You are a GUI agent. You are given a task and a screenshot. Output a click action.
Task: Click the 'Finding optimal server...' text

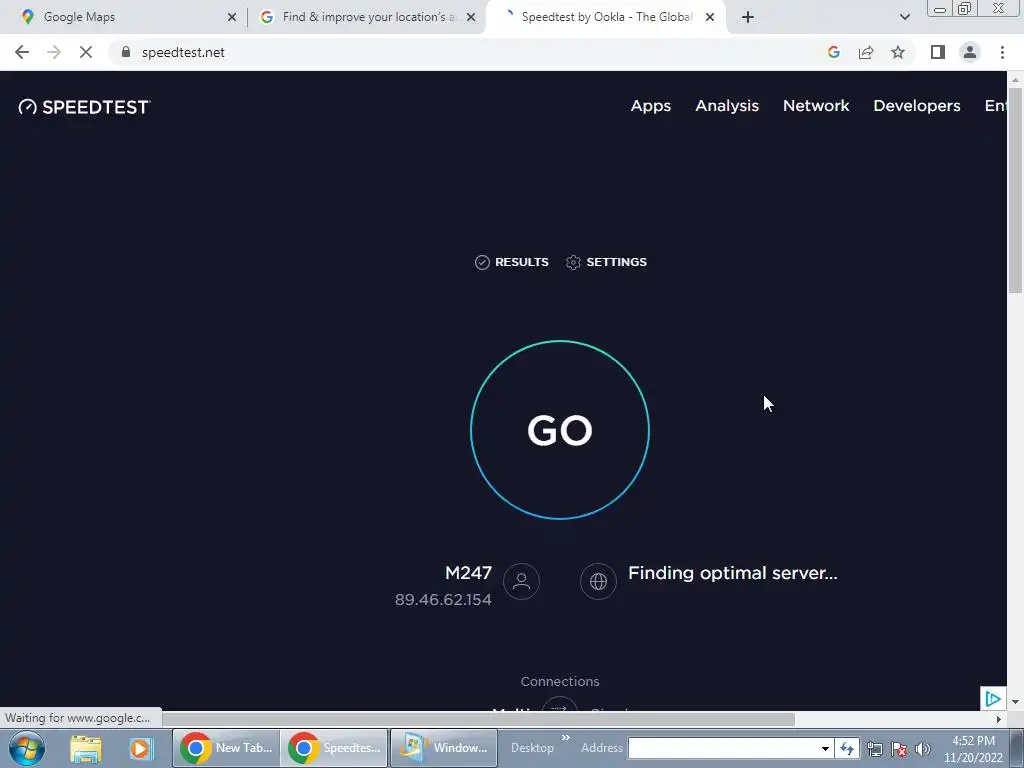pos(733,573)
